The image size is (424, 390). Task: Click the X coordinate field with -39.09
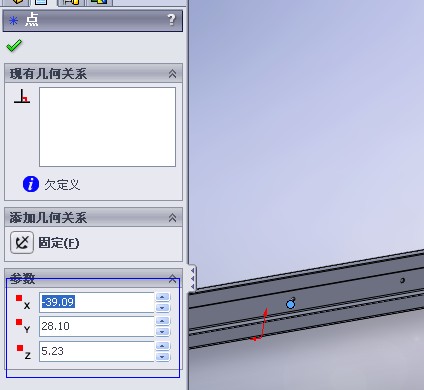pyautogui.click(x=97, y=302)
